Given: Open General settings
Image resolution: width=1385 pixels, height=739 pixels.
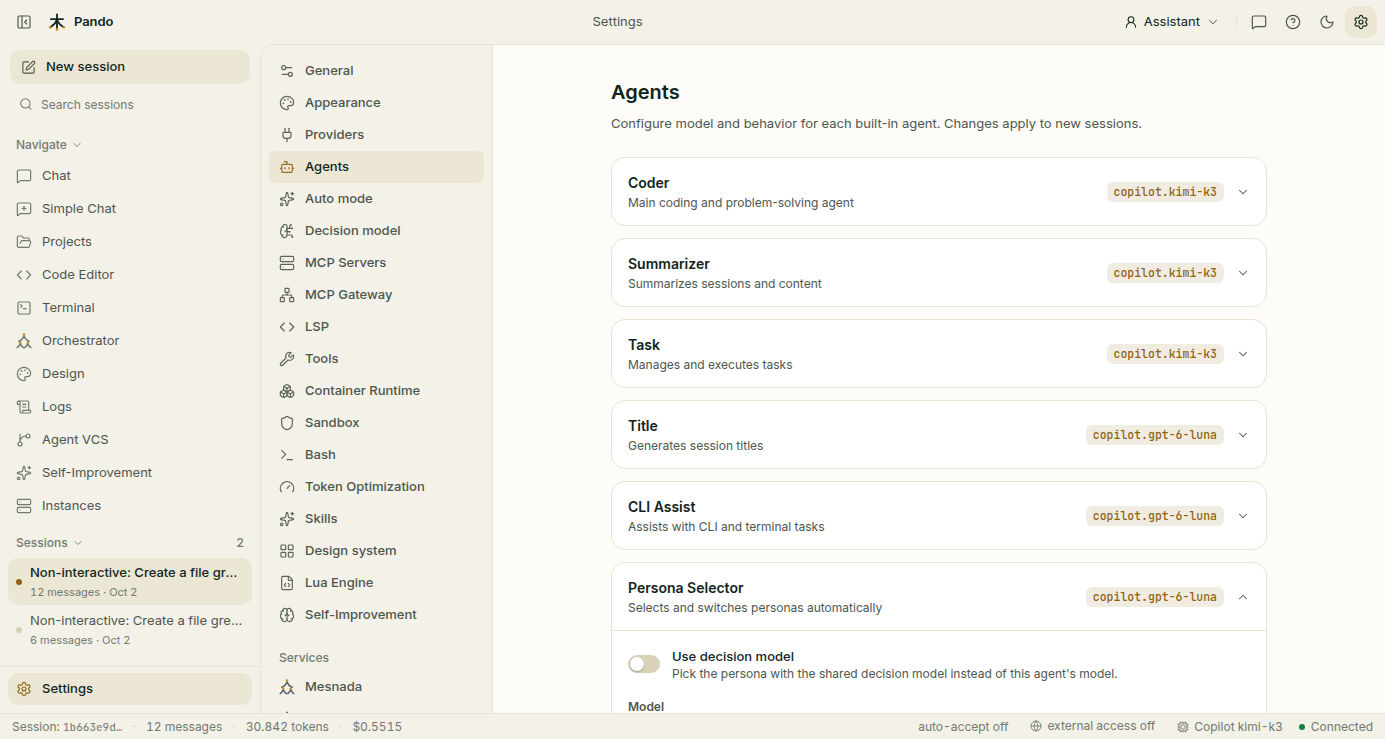Looking at the screenshot, I should tap(376, 71).
